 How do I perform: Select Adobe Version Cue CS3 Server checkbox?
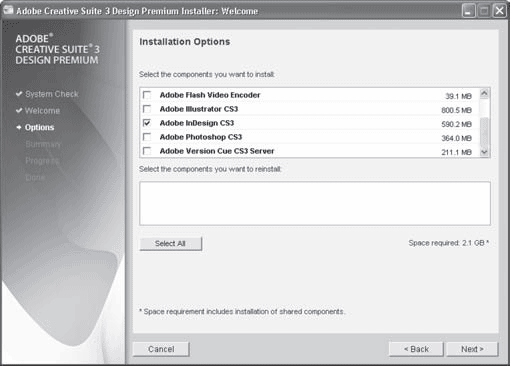click(147, 151)
